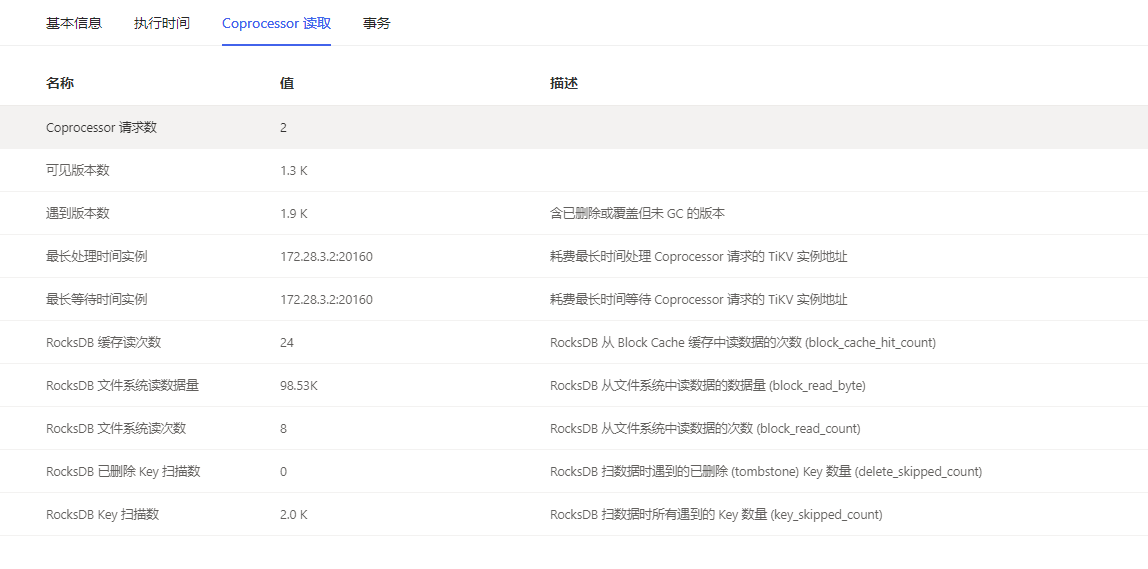
Task: Click the 名称 column header
Action: coord(60,83)
